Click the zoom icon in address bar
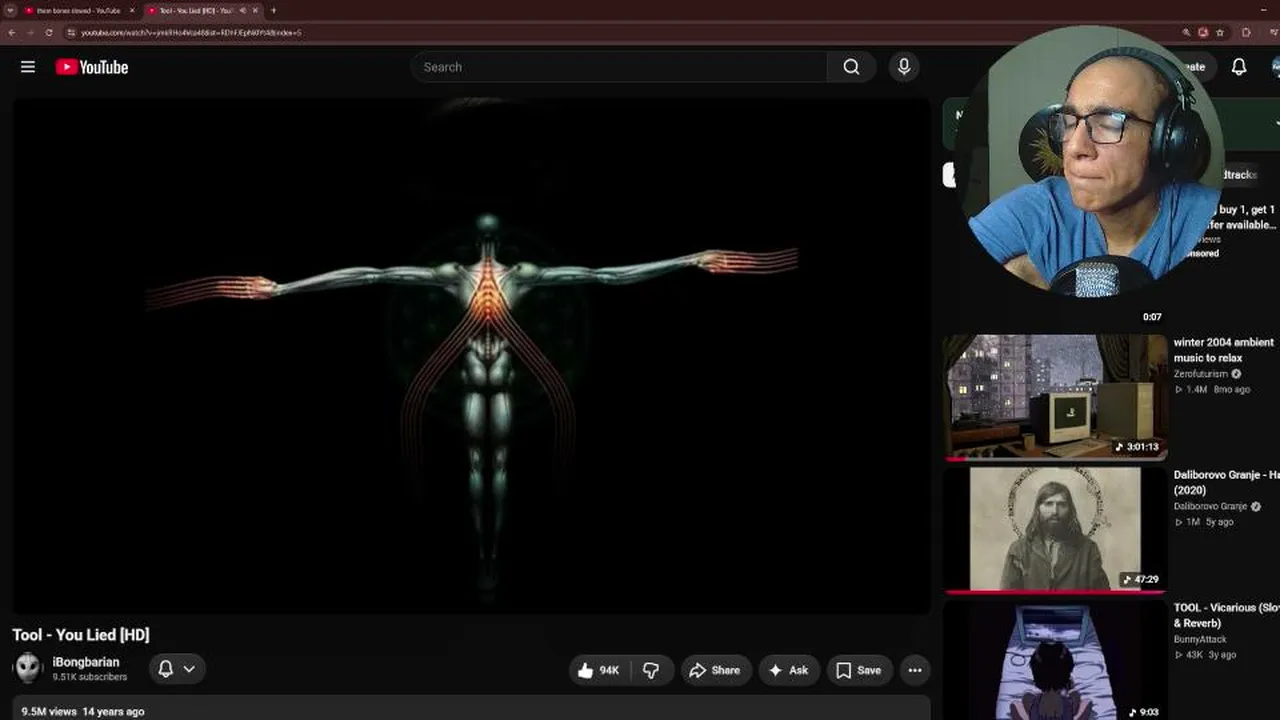Screen dimensions: 1280x720 tap(1186, 32)
